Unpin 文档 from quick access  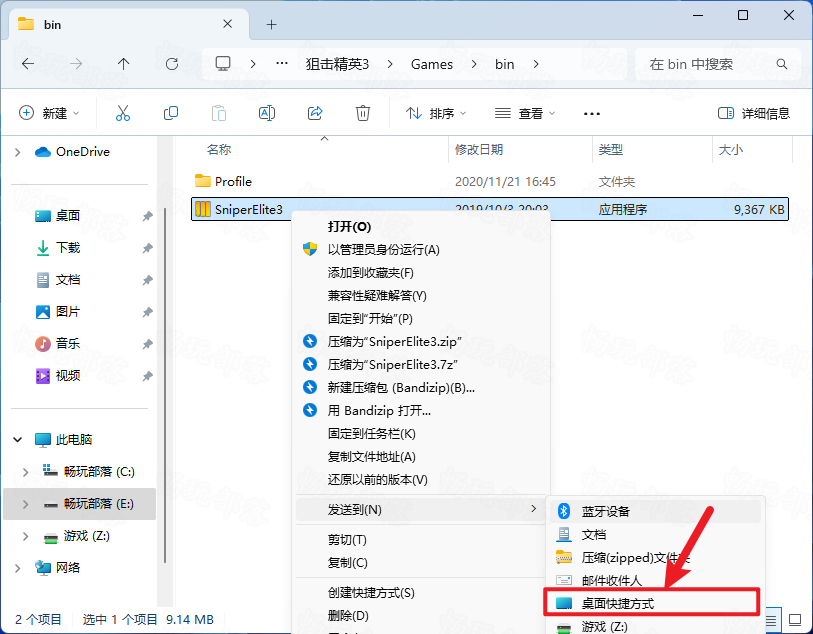pos(148,280)
